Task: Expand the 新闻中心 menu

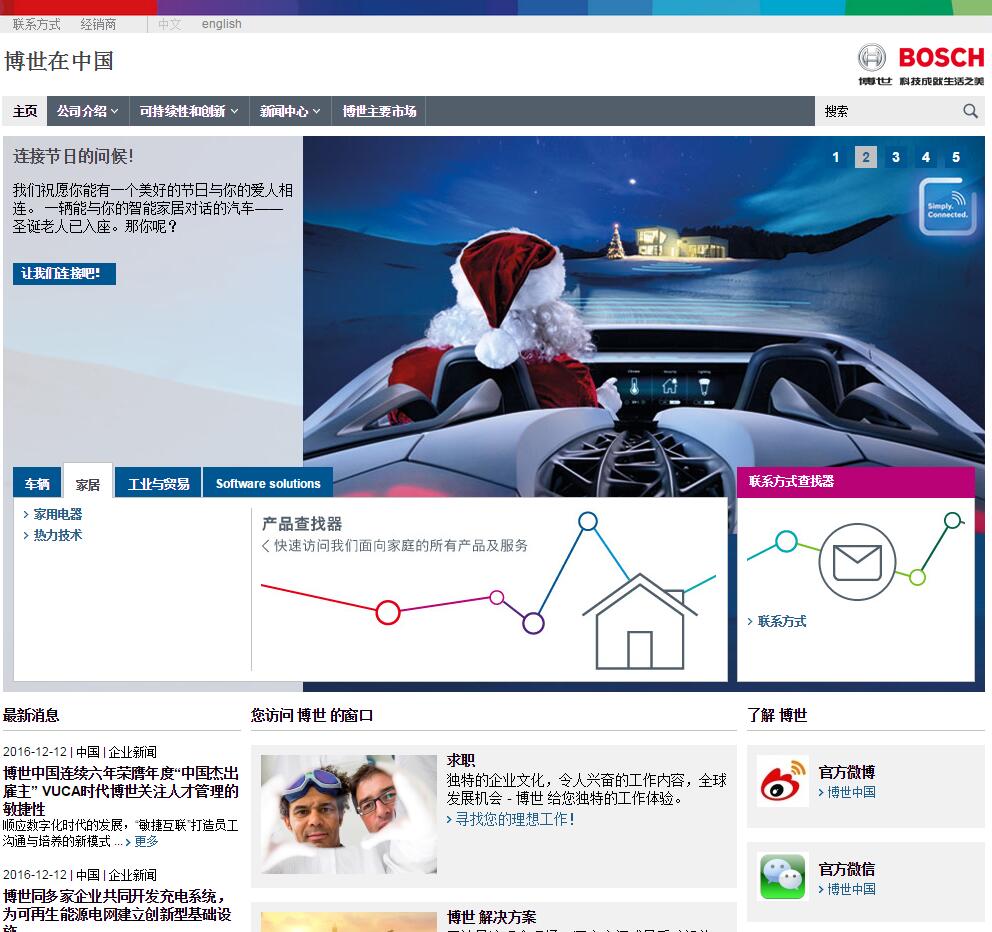Action: (x=290, y=111)
